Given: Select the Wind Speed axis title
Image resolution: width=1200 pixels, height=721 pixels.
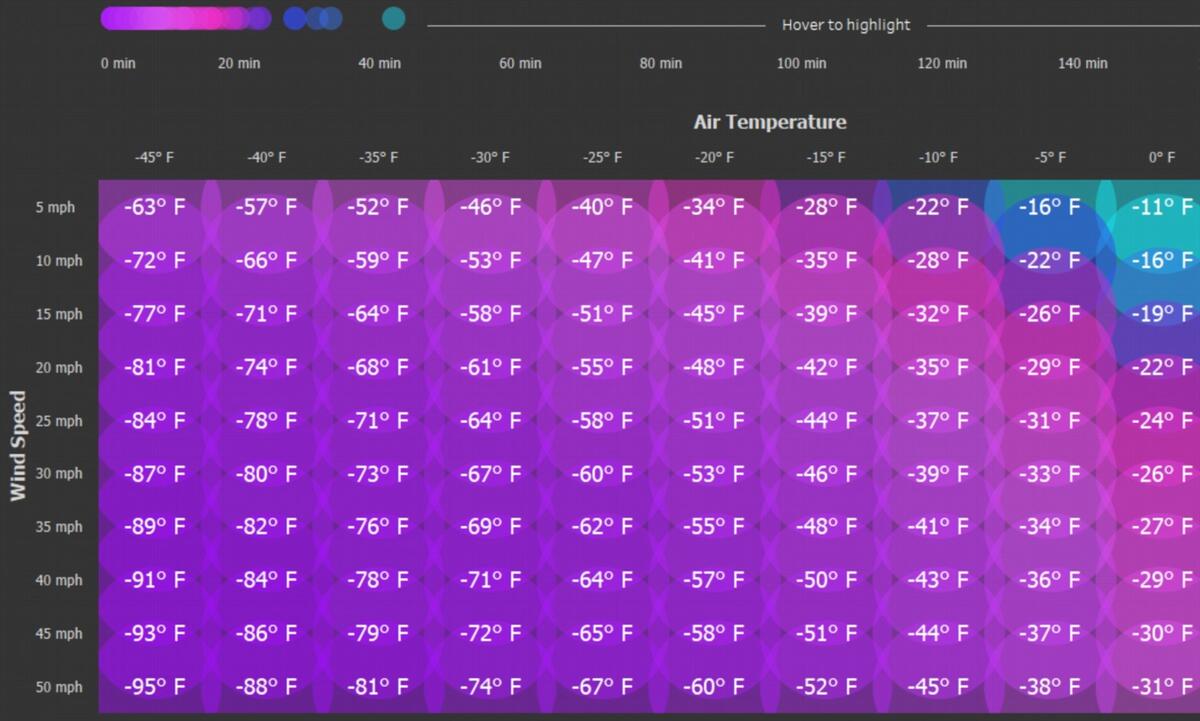Looking at the screenshot, I should pos(18,446).
